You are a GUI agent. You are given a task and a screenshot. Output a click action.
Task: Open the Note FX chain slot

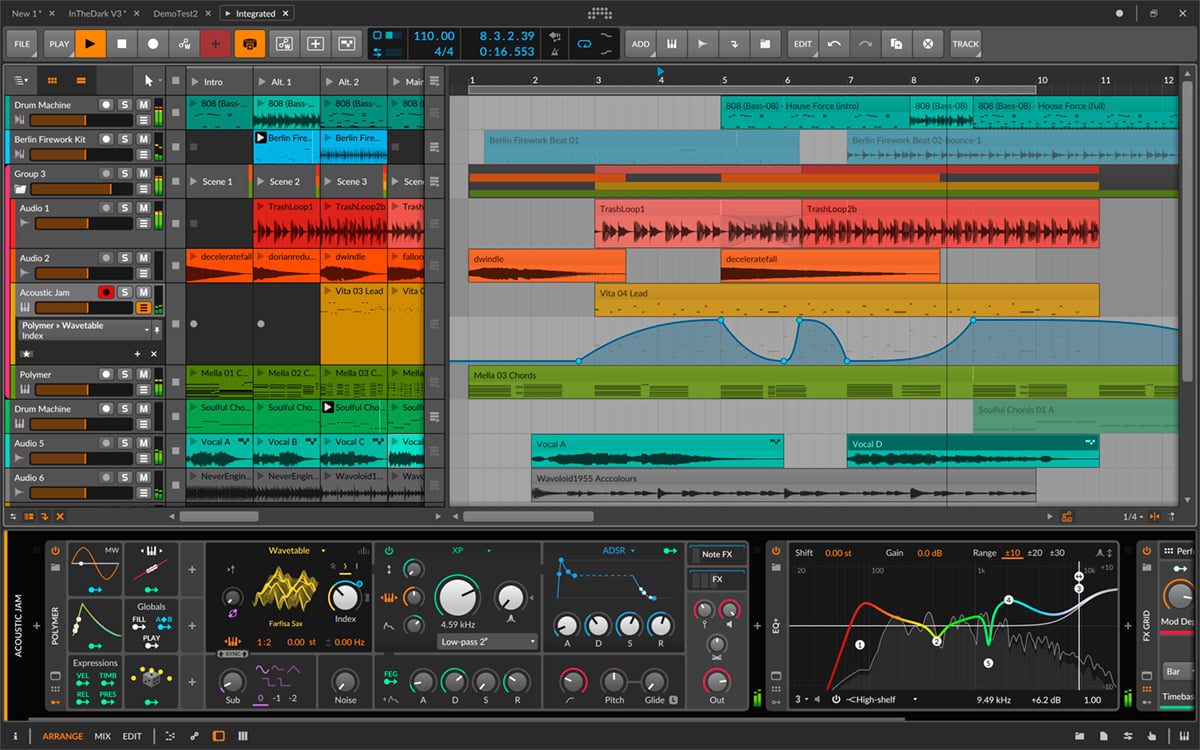(x=716, y=554)
